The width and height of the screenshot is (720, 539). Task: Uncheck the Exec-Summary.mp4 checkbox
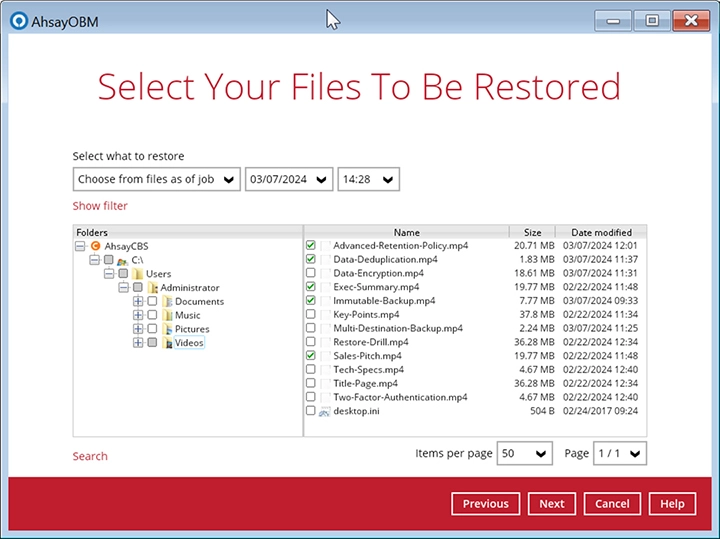point(311,286)
